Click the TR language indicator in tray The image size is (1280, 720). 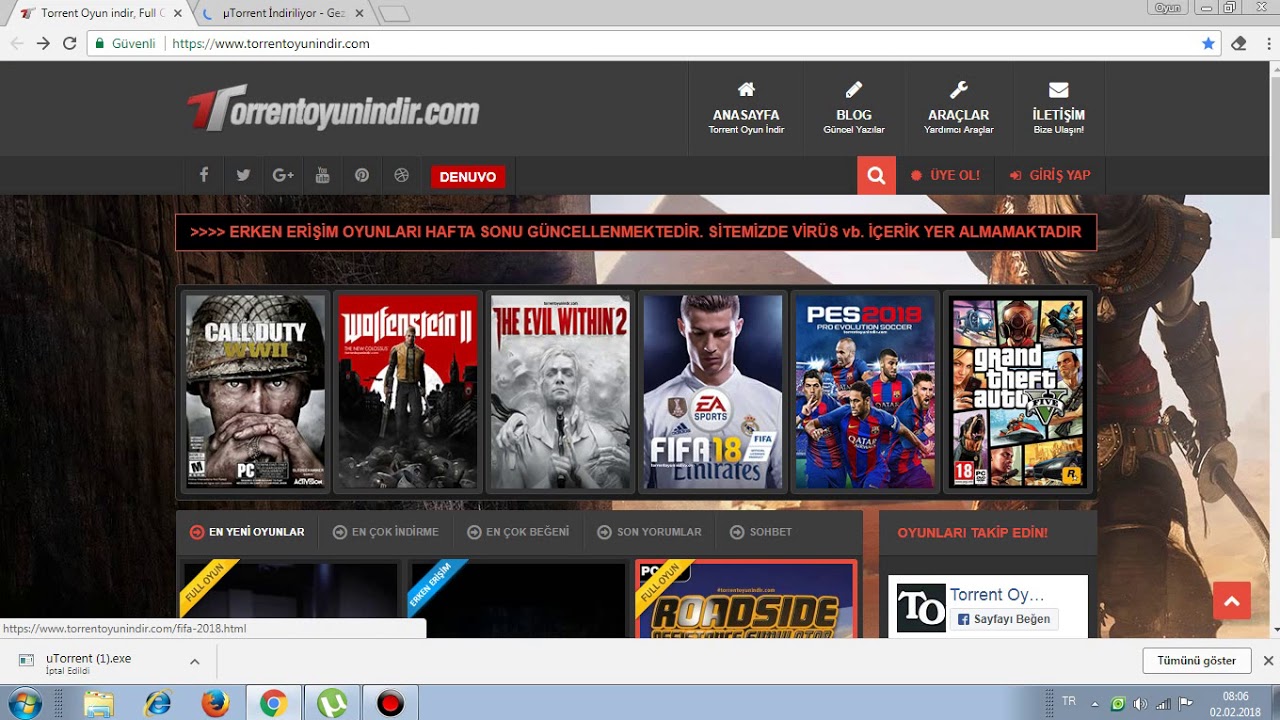[1068, 701]
